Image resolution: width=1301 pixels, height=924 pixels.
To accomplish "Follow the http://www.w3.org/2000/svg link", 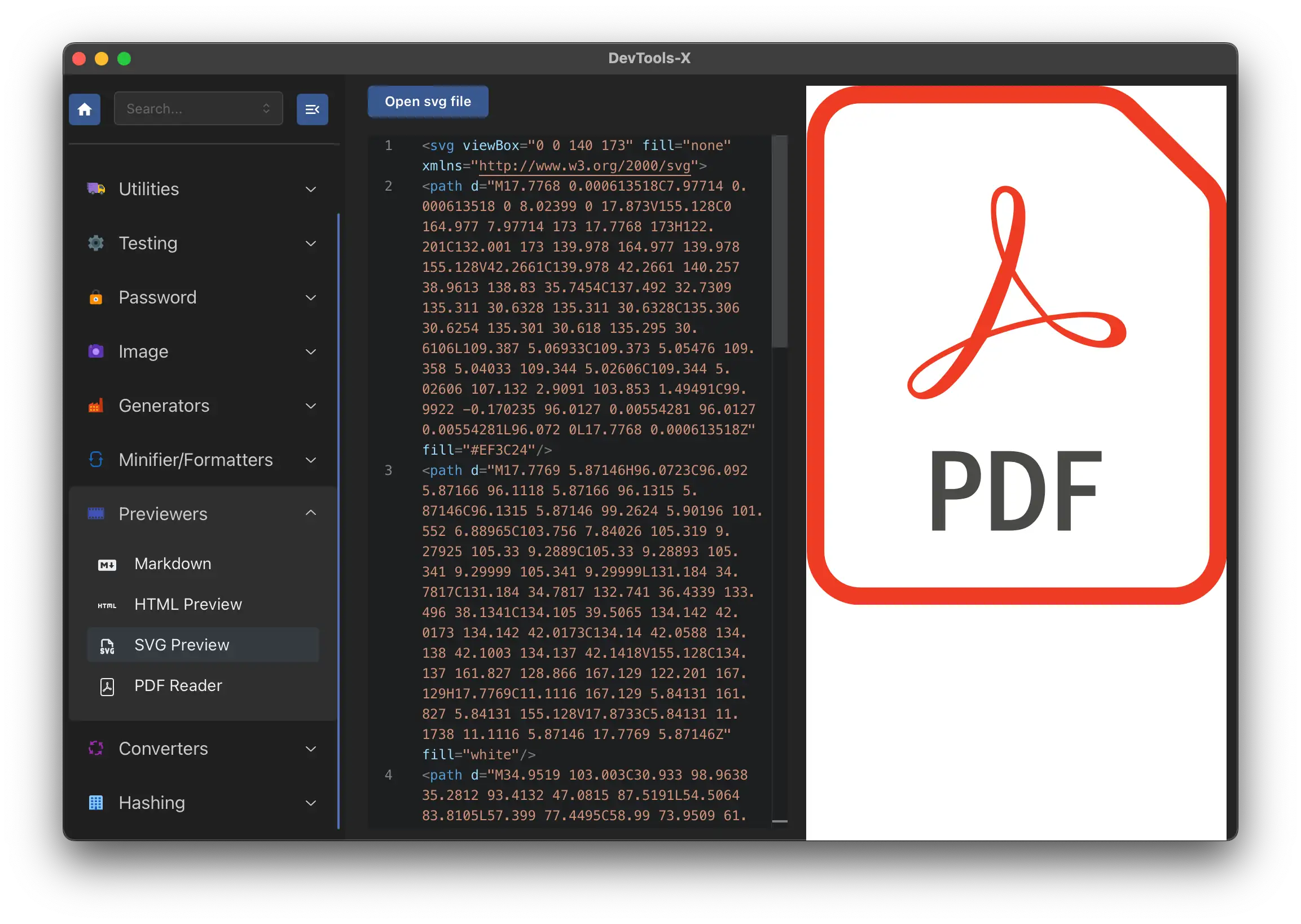I will click(584, 166).
